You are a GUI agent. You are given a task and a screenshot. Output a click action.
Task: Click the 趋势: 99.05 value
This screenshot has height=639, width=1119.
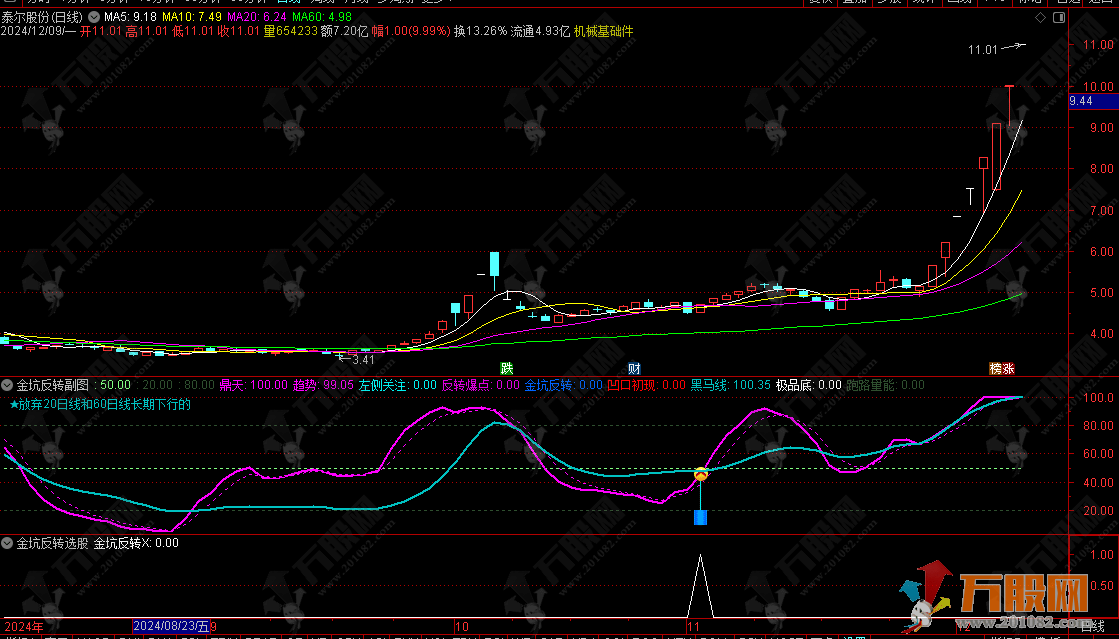323,385
